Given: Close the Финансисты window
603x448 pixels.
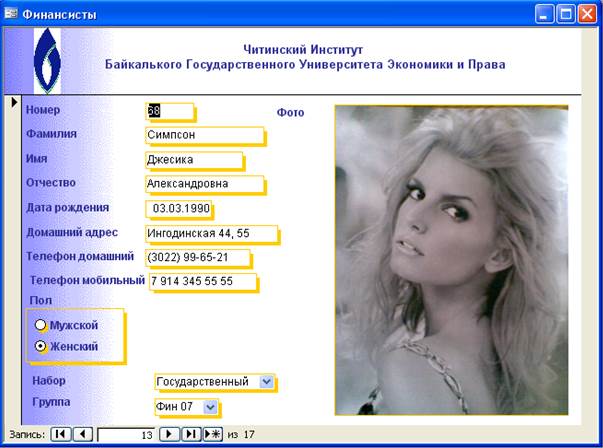Looking at the screenshot, I should tap(588, 14).
